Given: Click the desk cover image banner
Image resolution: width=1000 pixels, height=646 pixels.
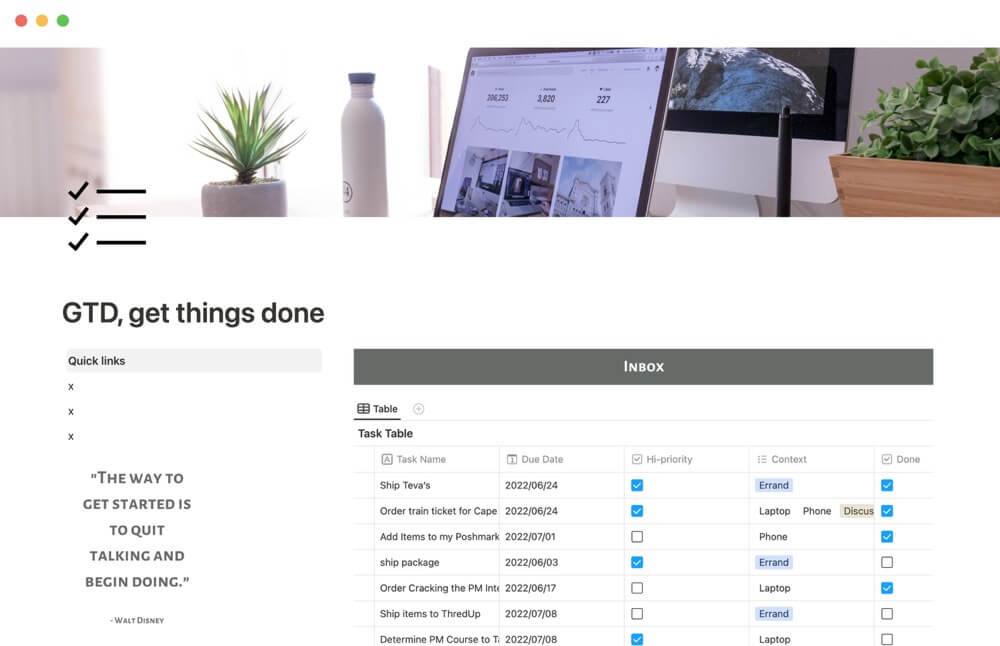Looking at the screenshot, I should (500, 130).
